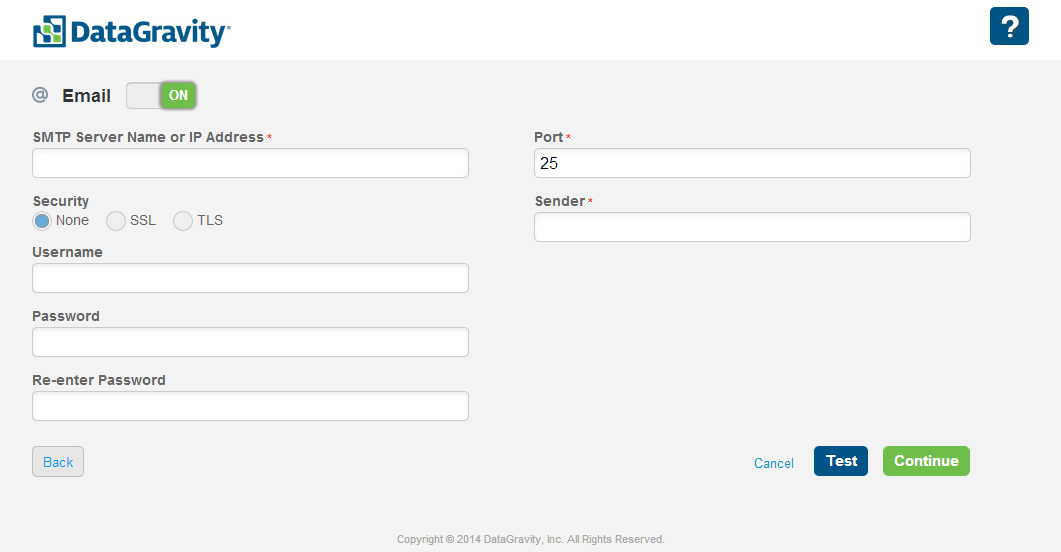Choose TLS security radio button
The image size is (1061, 552).
[x=183, y=221]
